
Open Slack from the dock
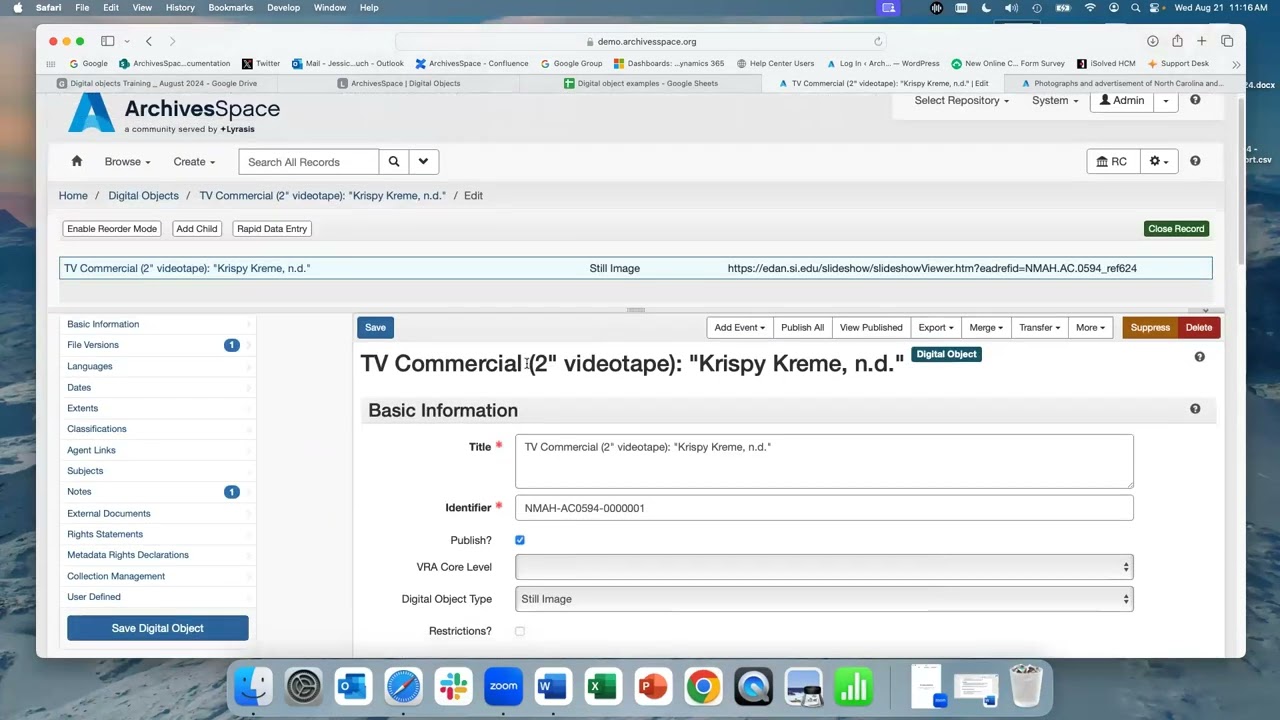[x=453, y=687]
